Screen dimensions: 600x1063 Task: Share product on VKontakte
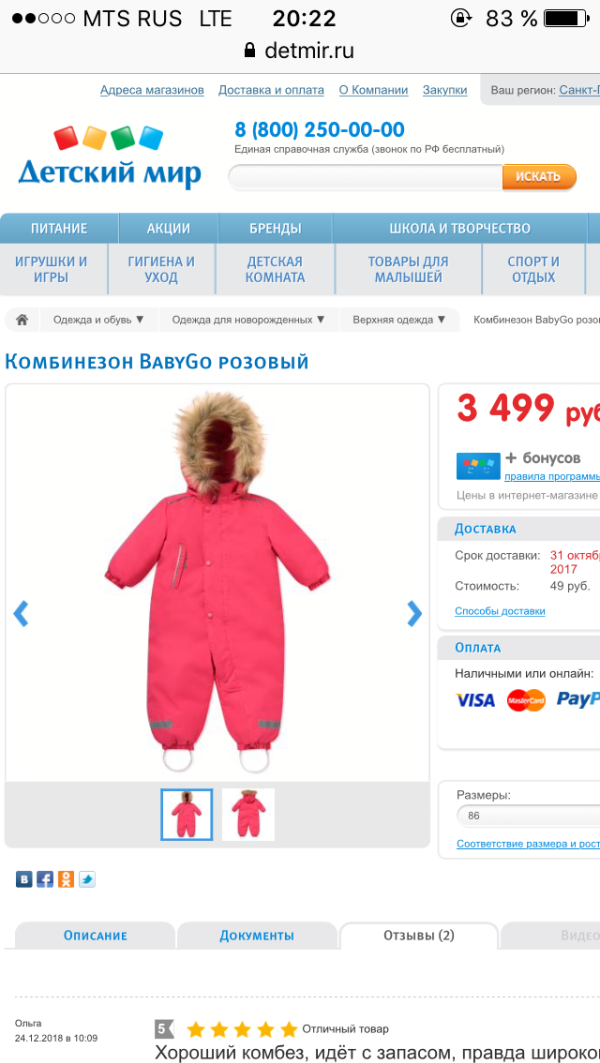(24, 879)
